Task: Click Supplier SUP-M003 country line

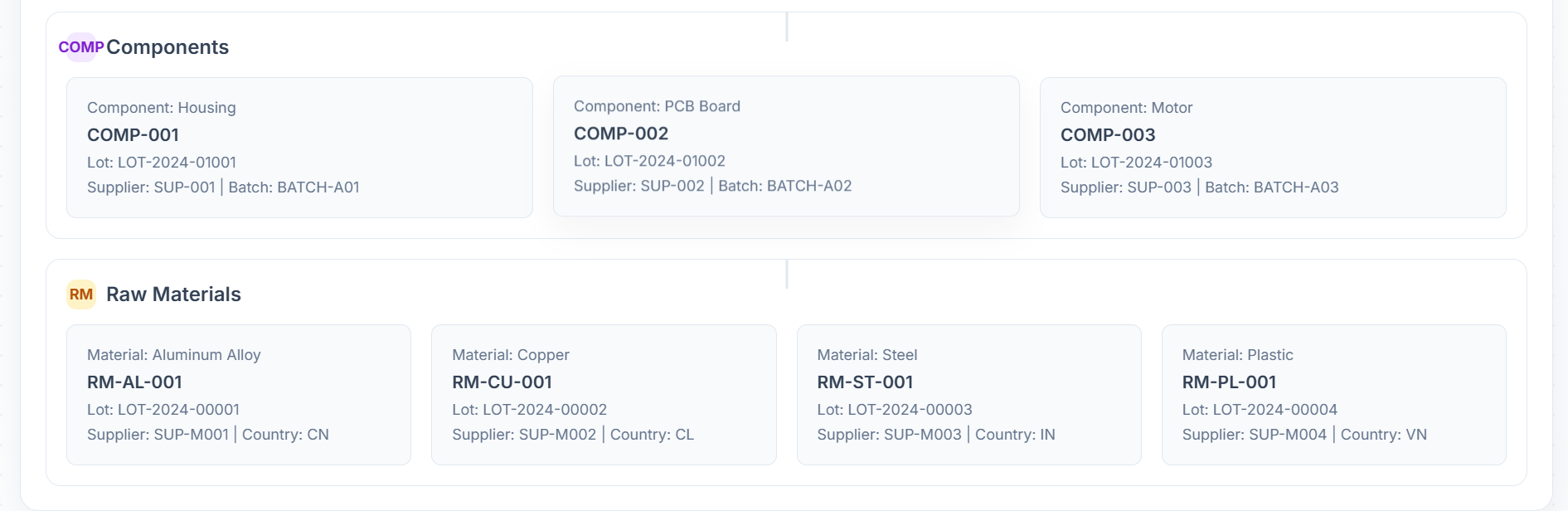Action: pos(936,435)
